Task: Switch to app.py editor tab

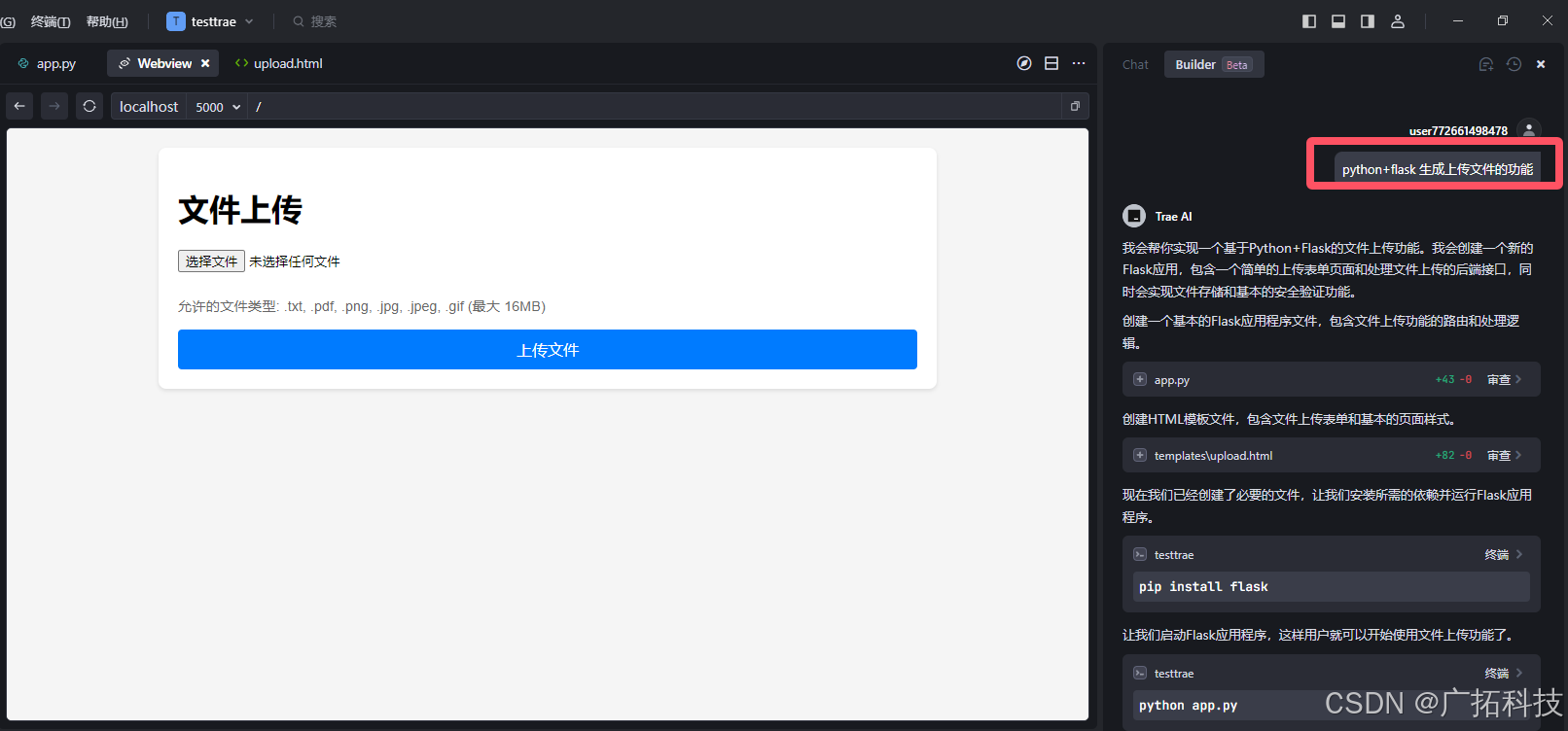Action: pos(47,63)
